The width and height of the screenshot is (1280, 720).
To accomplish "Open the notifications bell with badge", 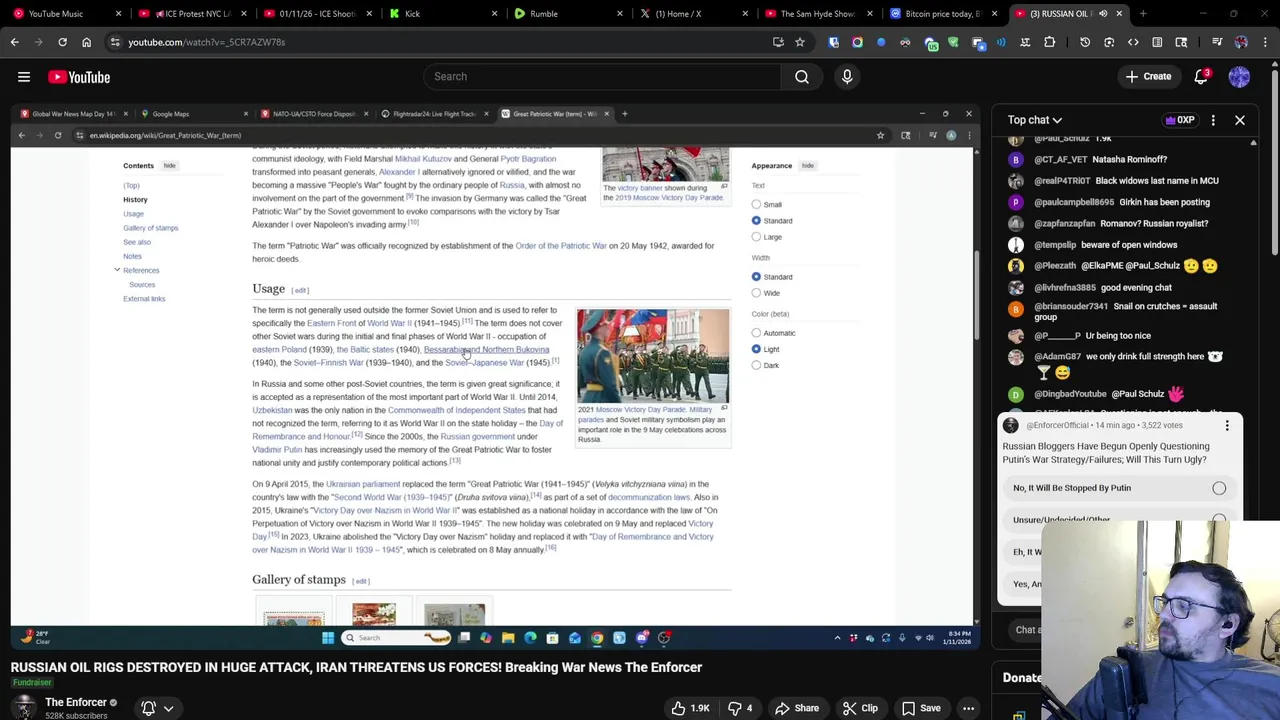I will click(x=1201, y=77).
